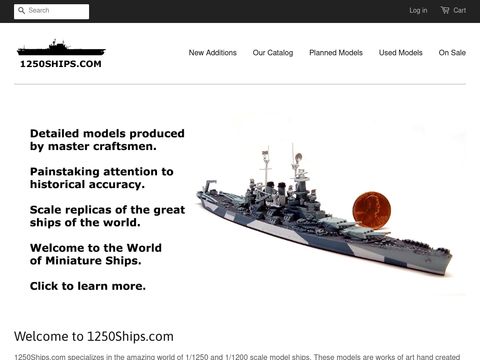Open Used Models menu item
Viewport: 480px width, 360px height.
pyautogui.click(x=401, y=53)
